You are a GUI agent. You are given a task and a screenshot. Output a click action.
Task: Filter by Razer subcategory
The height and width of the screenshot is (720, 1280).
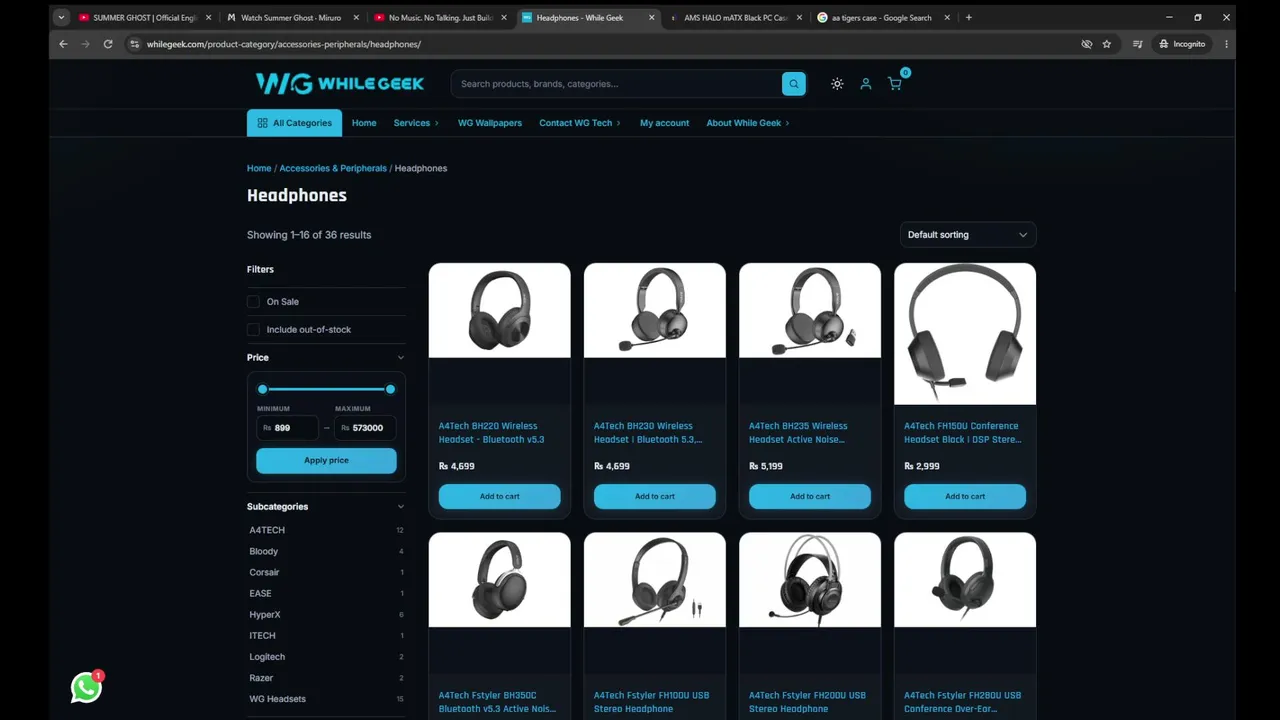point(261,678)
